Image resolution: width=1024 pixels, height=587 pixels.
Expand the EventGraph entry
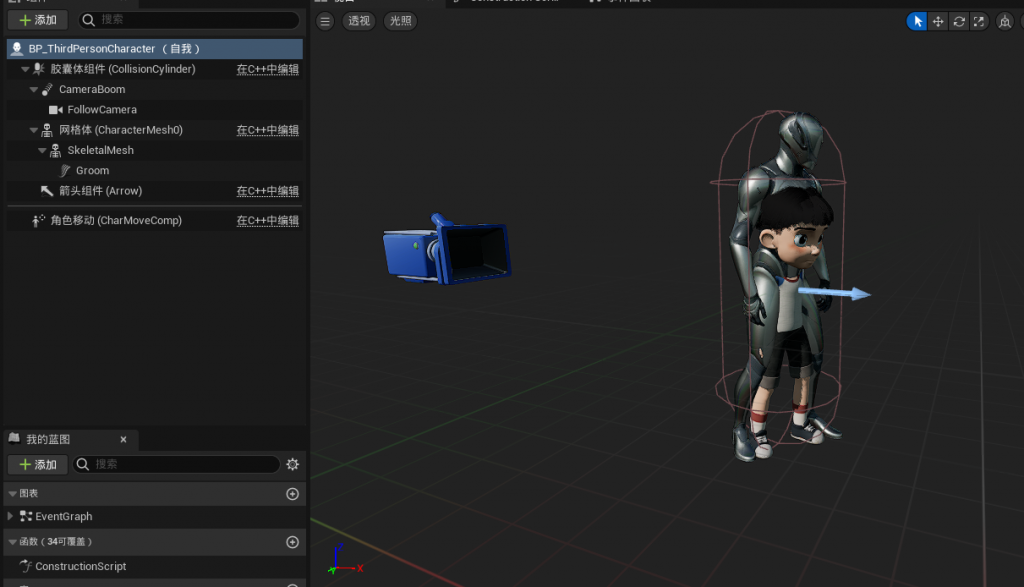pyautogui.click(x=10, y=516)
